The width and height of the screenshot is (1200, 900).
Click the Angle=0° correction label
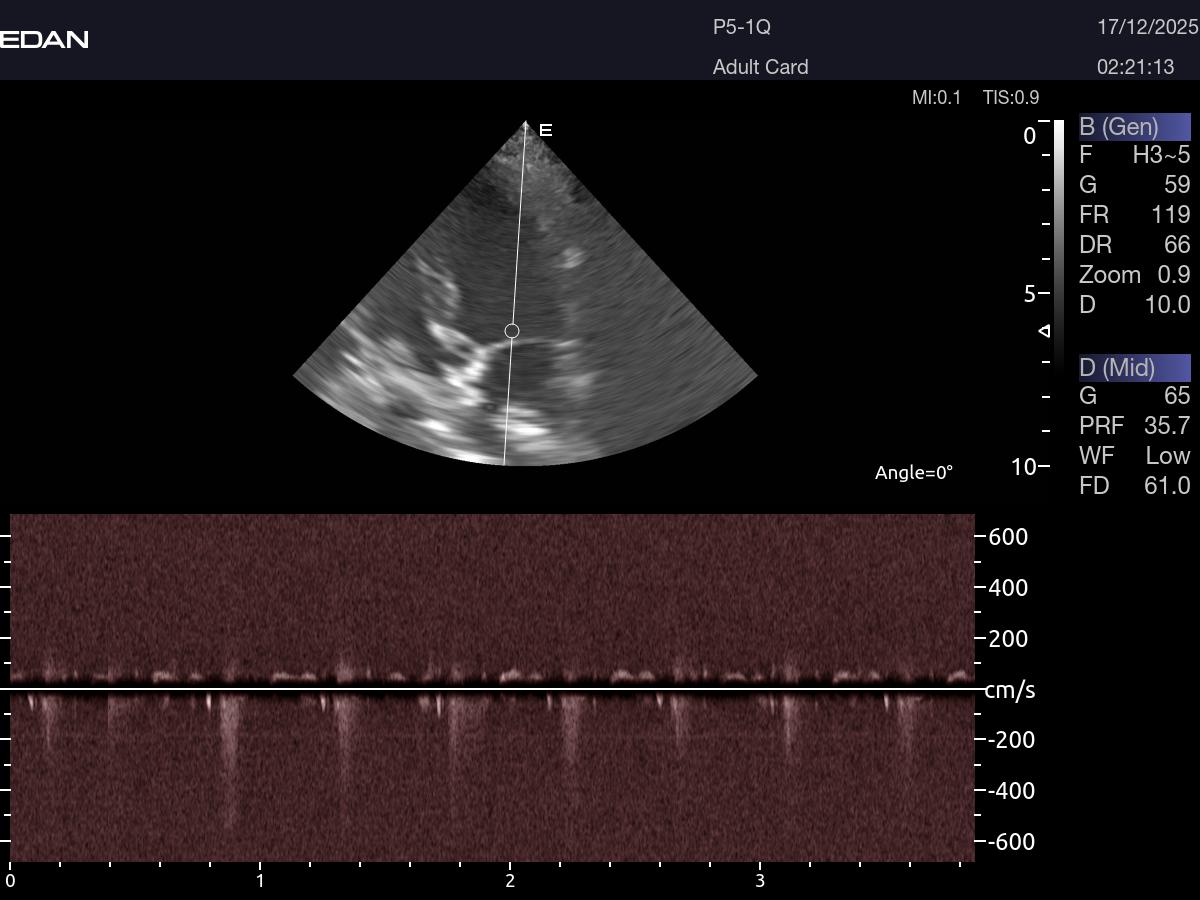pos(914,473)
